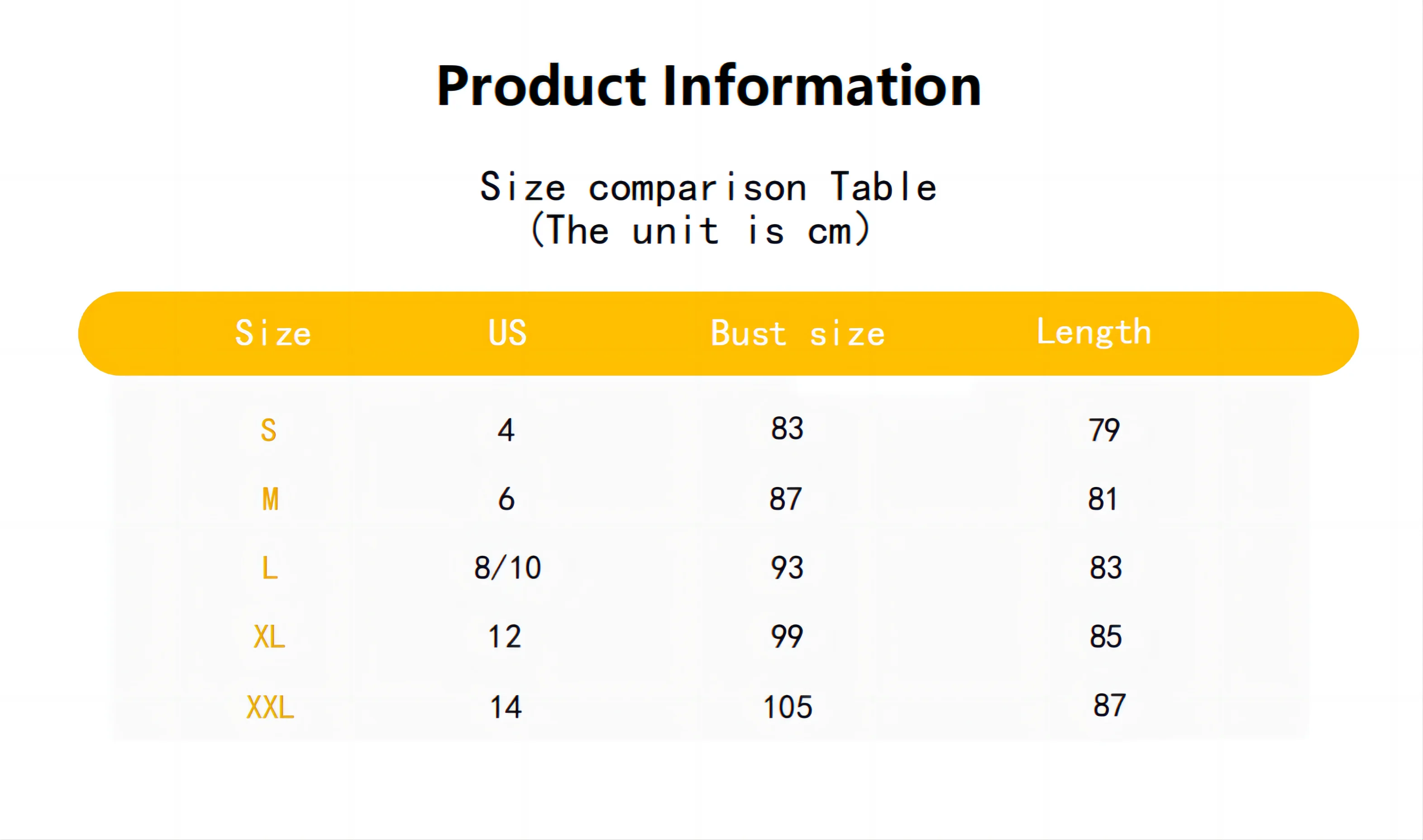Click the XL size row label
The image size is (1423, 840).
click(269, 637)
